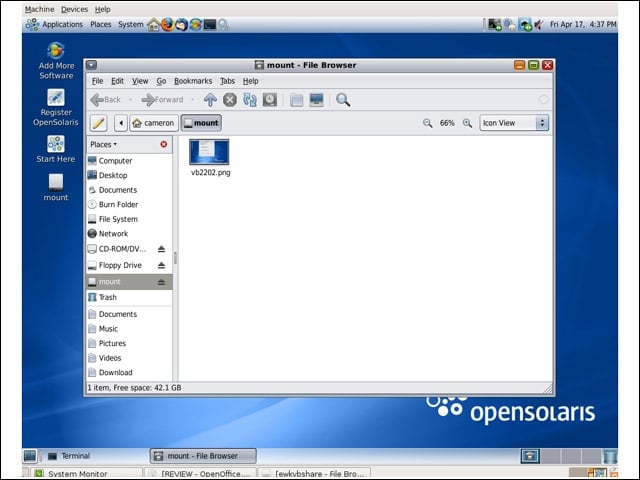This screenshot has height=480, width=640.
Task: Open Trash in the sidebar
Action: tap(129, 297)
